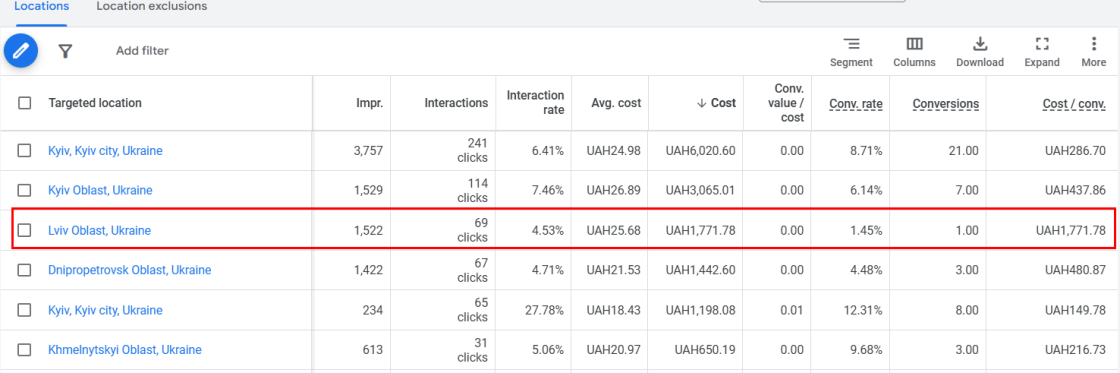Open the Lviv Oblast, Ukraine link
Viewport: 1120px width, 373px height.
[x=99, y=231]
